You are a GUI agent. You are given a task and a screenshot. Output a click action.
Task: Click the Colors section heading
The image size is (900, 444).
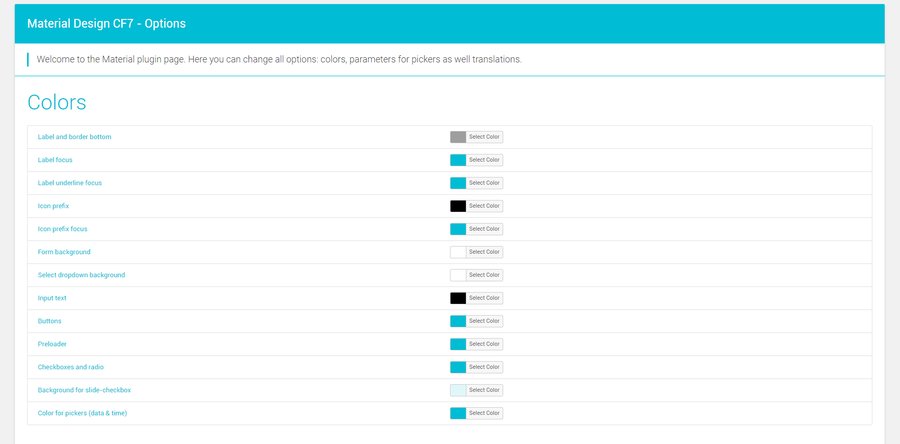tap(57, 102)
